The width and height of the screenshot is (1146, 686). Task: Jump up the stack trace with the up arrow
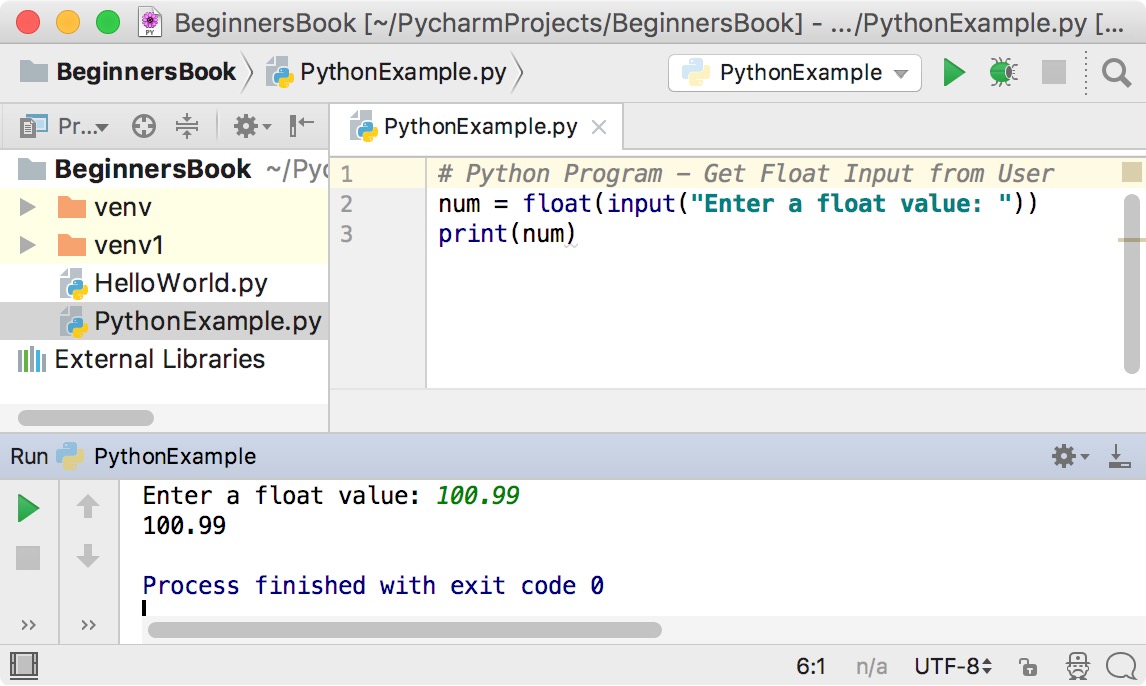pyautogui.click(x=88, y=508)
